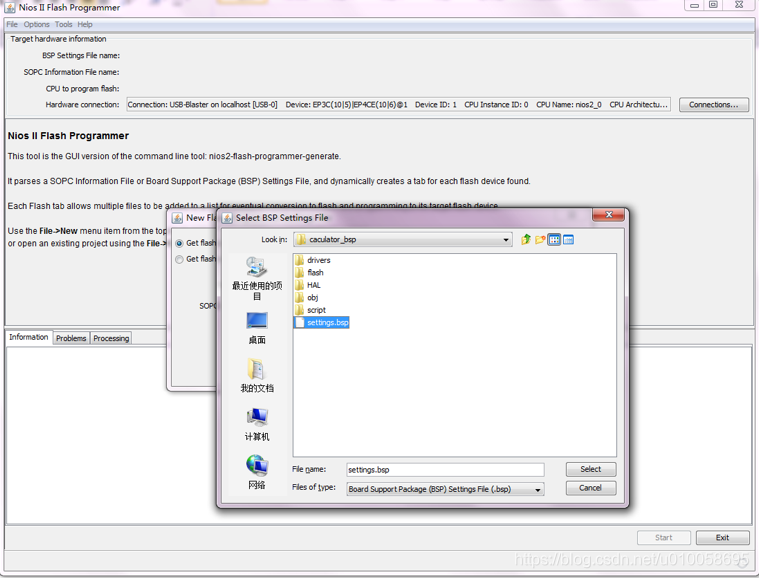
Task: Click Nios II Flash Programmer title icon
Action: [x=10, y=7]
